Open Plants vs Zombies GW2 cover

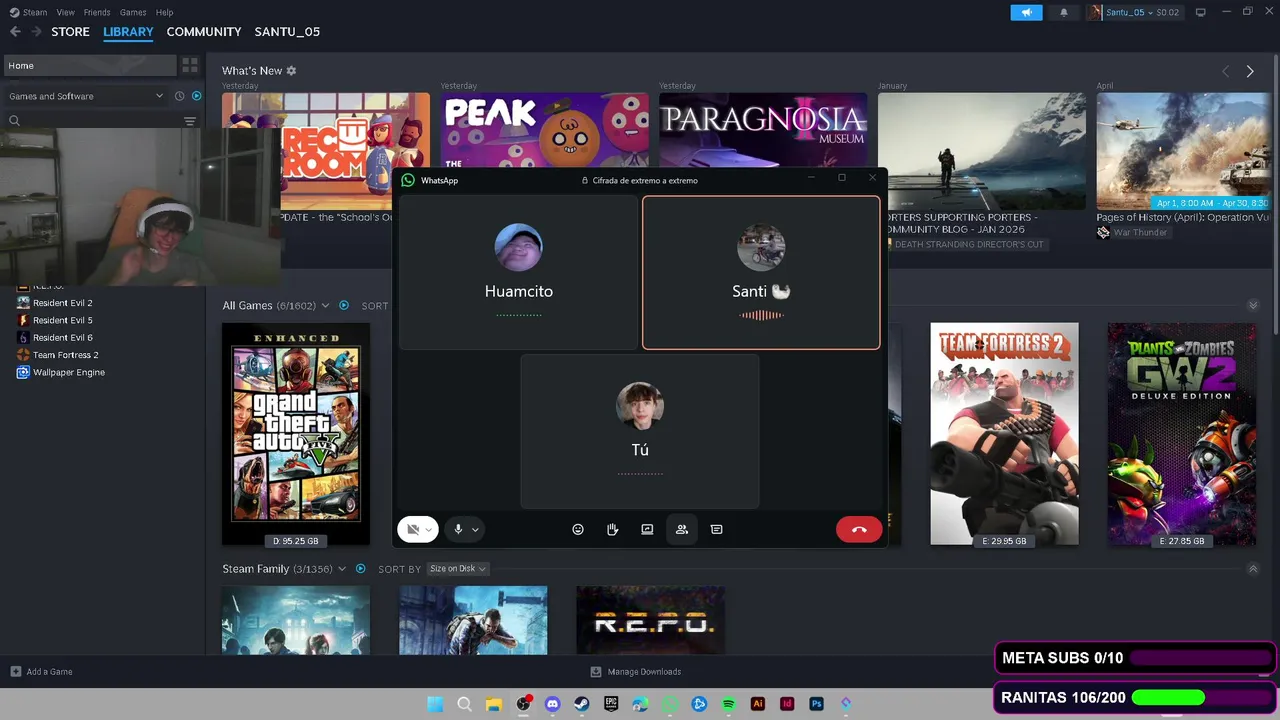[1182, 434]
